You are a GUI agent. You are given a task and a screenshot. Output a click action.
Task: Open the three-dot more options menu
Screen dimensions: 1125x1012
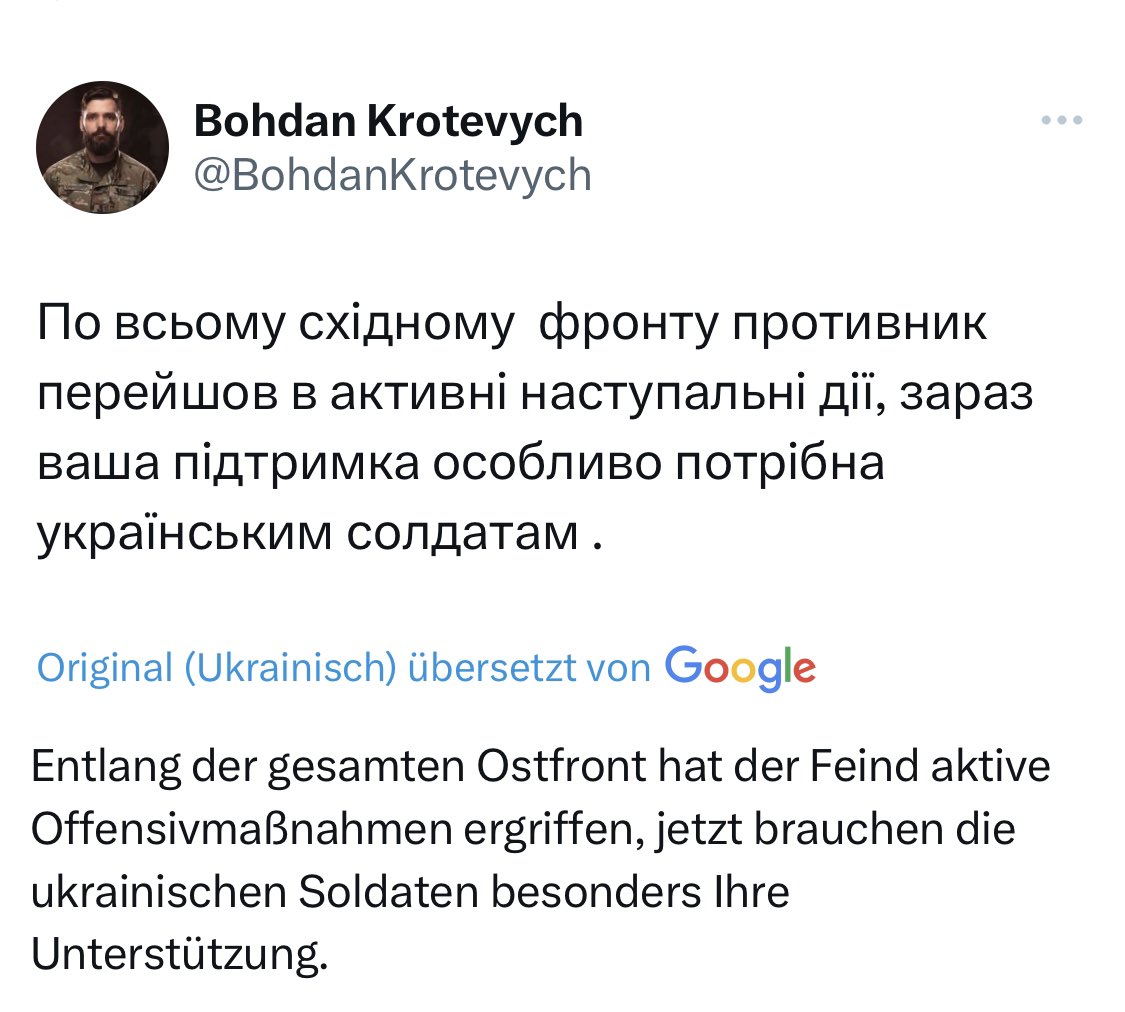tap(1062, 121)
